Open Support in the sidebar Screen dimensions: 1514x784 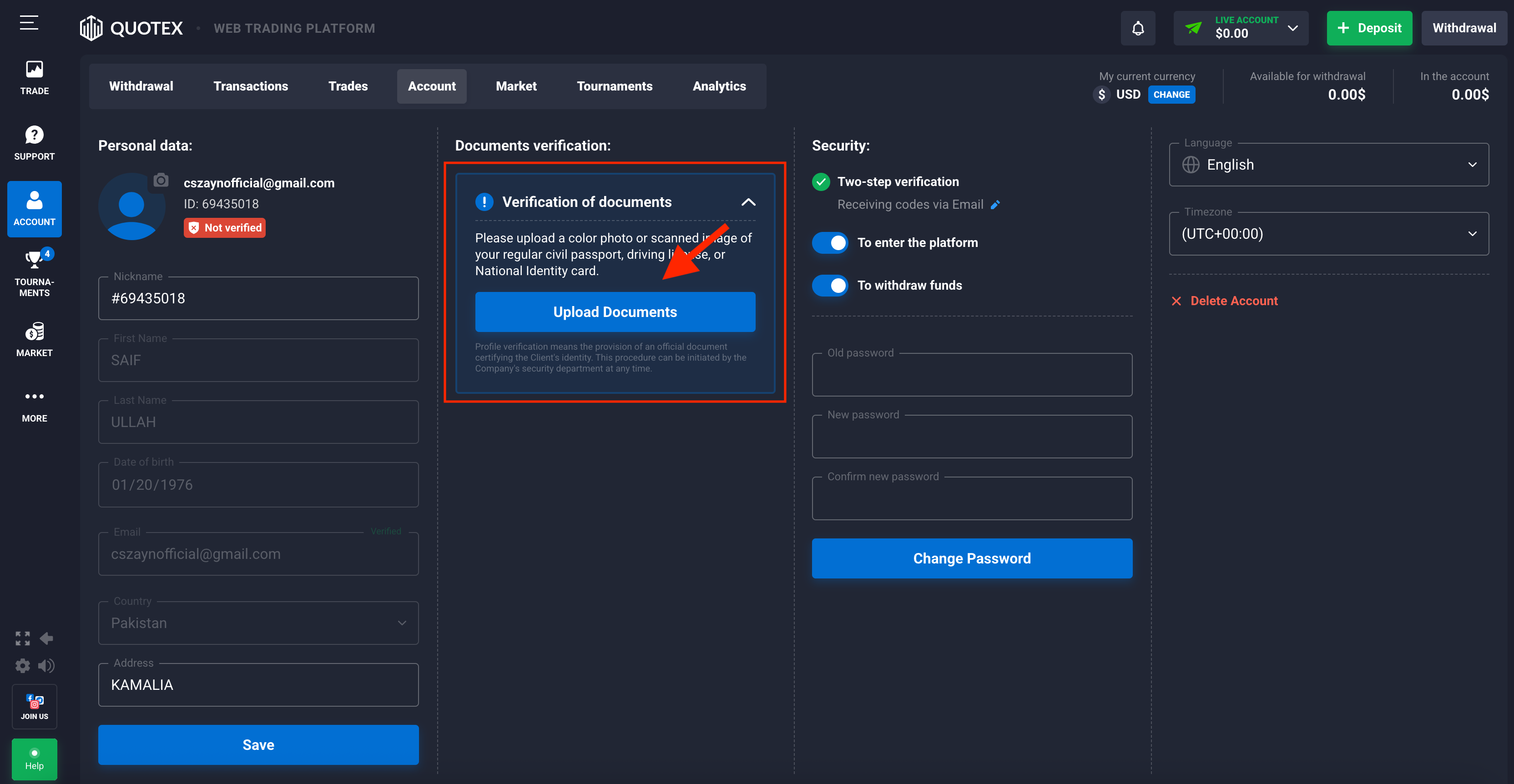[34, 143]
